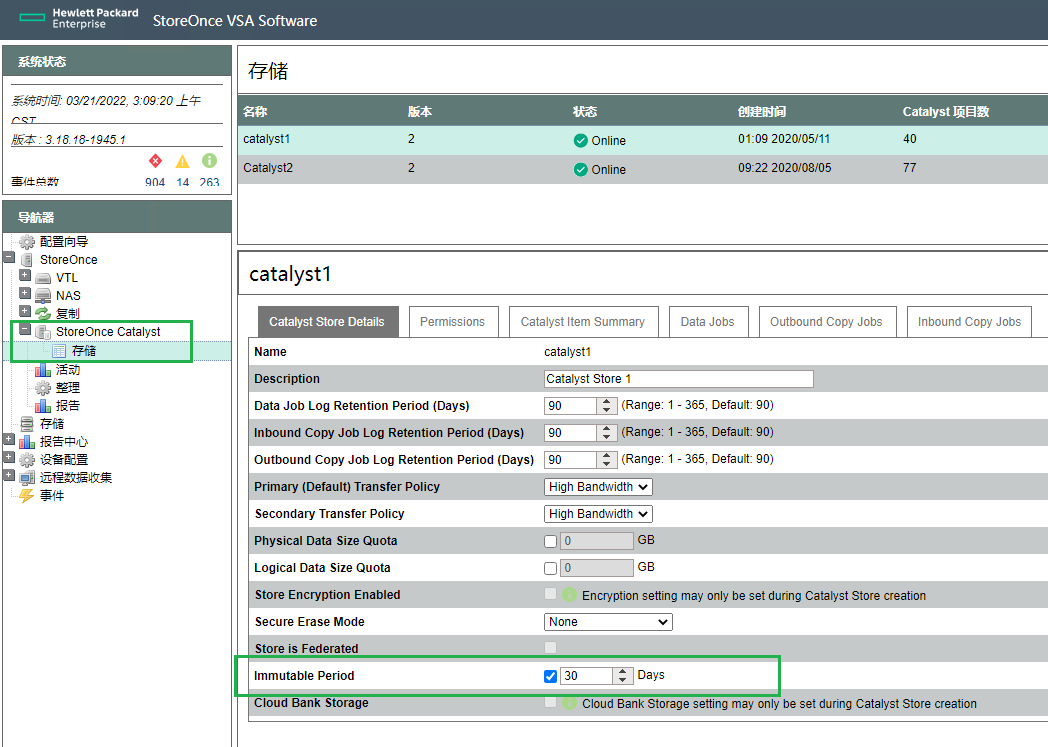Image resolution: width=1048 pixels, height=747 pixels.
Task: Open the replication arrows icon
Action: (43, 313)
